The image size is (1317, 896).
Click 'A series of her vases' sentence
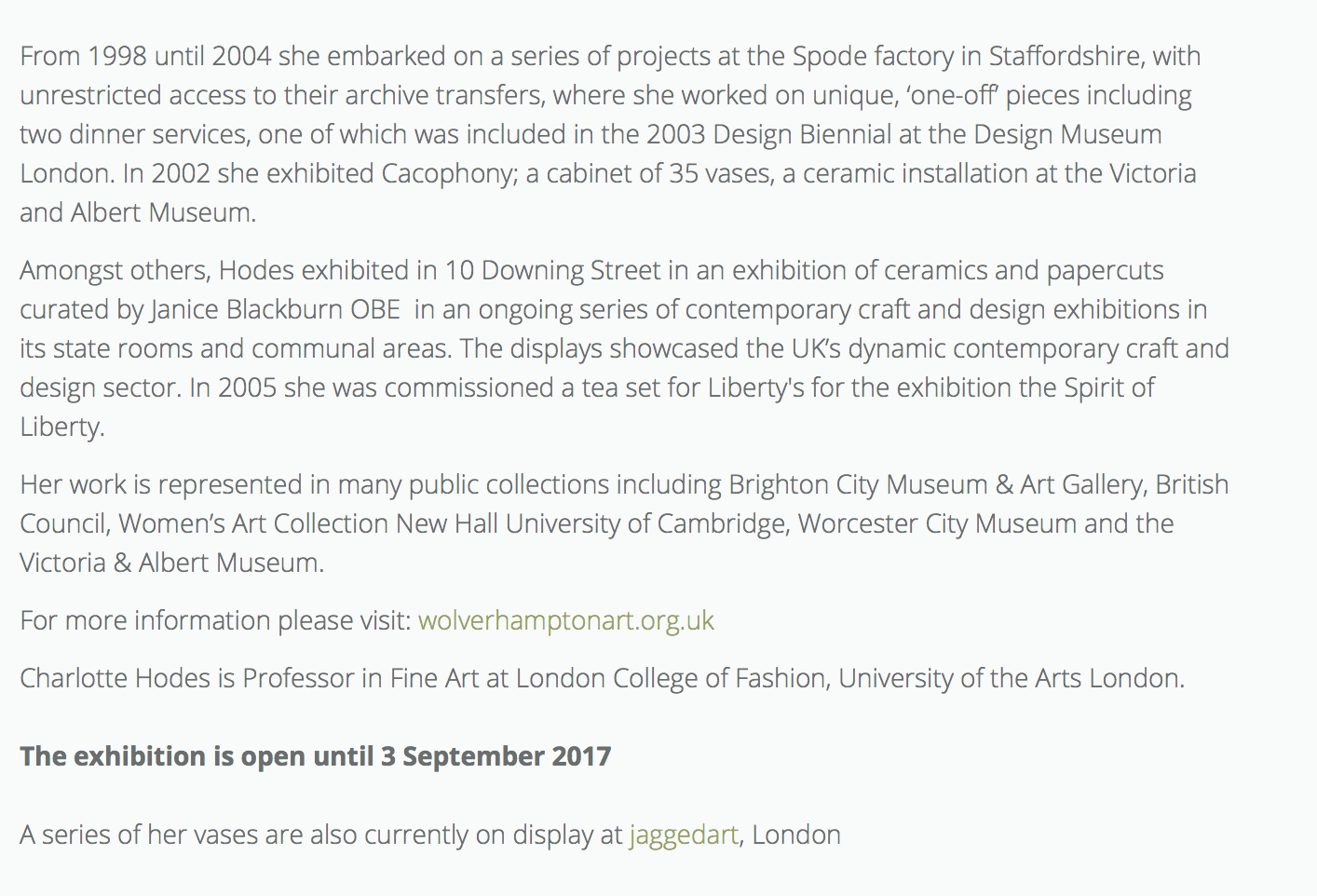click(430, 835)
